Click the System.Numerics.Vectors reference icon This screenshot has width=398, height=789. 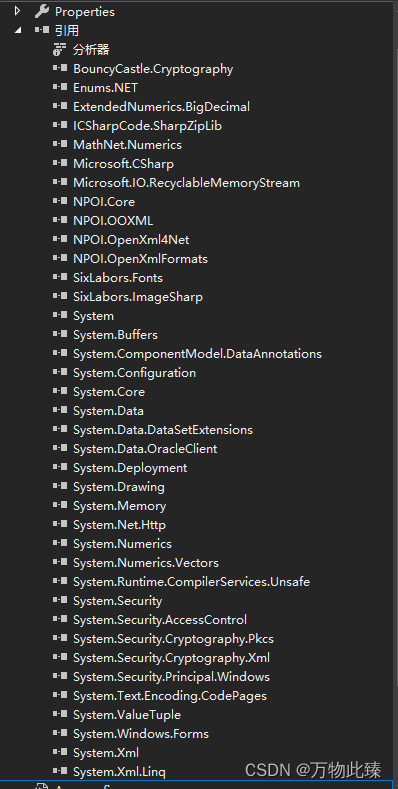60,563
